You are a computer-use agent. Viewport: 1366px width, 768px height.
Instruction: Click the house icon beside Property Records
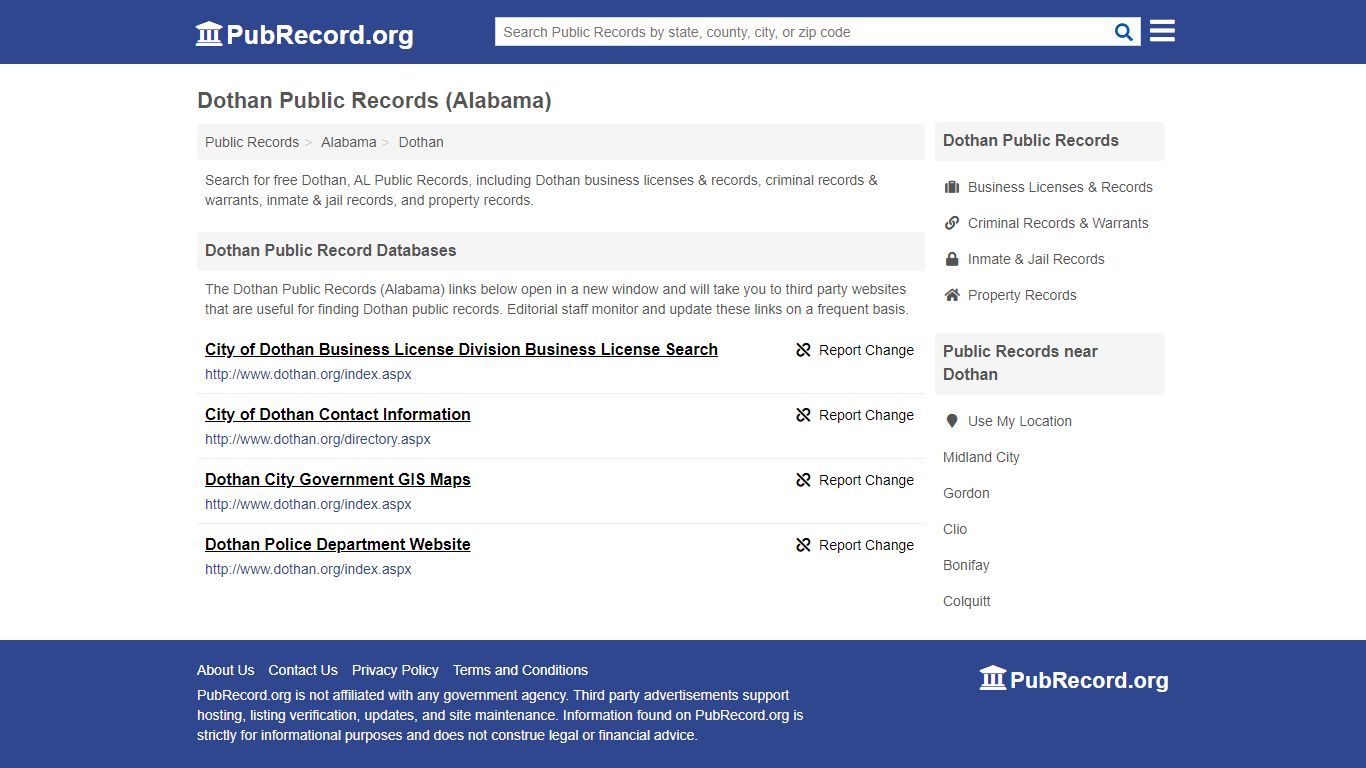click(952, 295)
